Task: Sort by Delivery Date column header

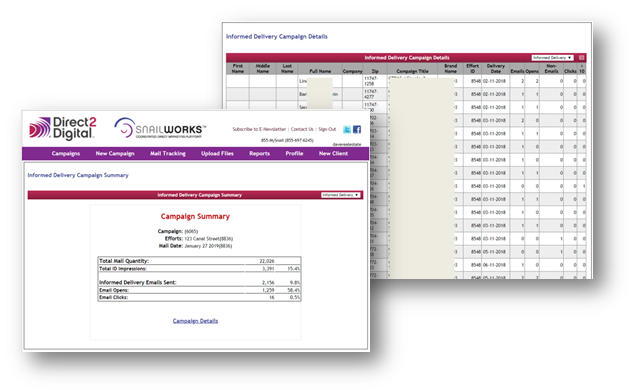Action: click(496, 68)
